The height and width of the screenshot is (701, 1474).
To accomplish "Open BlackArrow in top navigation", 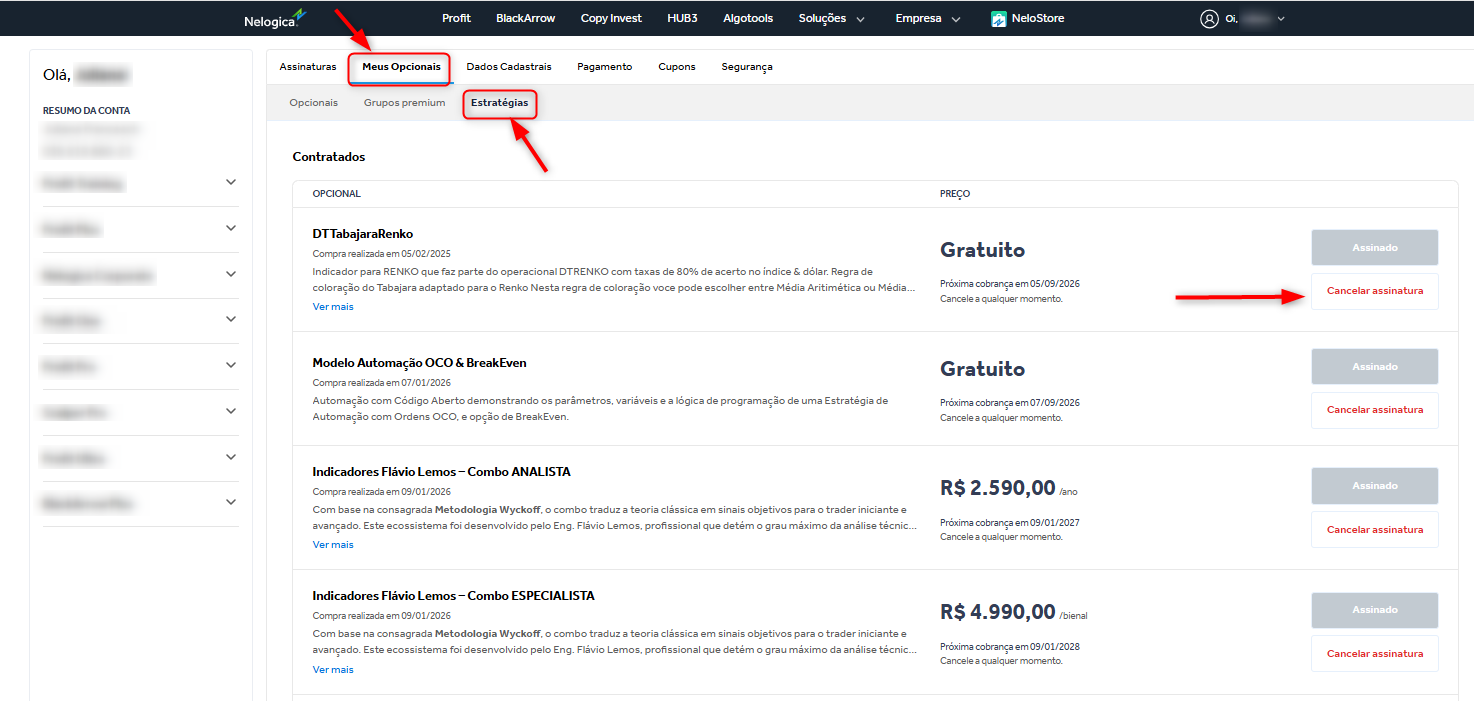I will coord(526,18).
